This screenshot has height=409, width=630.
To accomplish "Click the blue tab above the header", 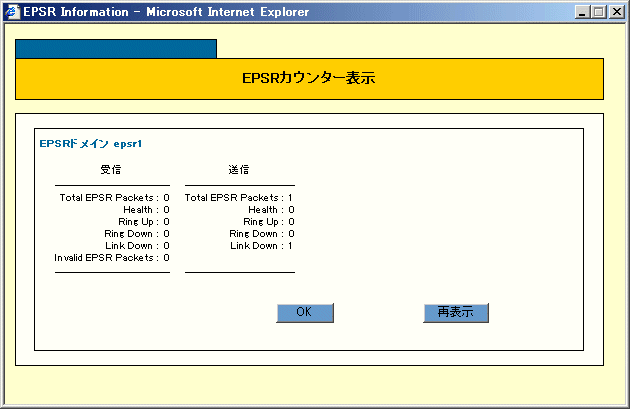I will (116, 49).
